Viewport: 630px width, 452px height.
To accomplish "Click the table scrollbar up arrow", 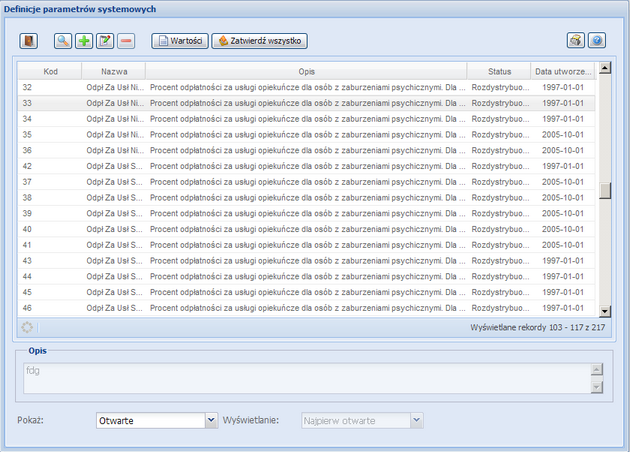I will click(605, 67).
